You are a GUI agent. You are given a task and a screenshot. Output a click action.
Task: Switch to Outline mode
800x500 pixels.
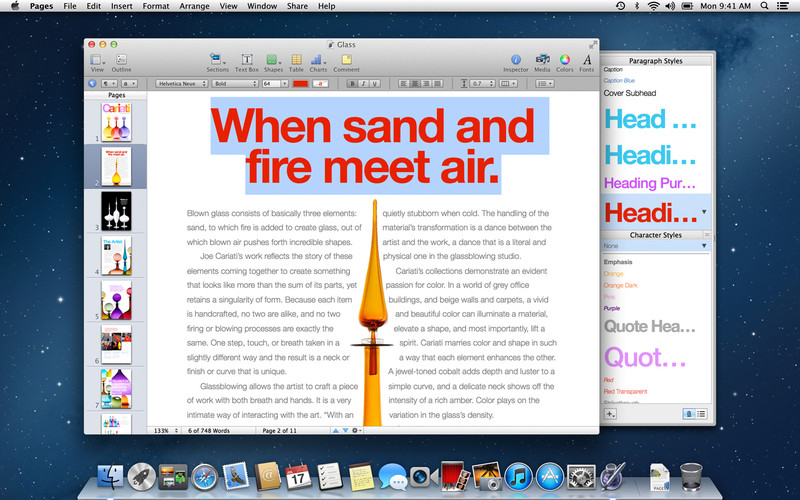(121, 62)
